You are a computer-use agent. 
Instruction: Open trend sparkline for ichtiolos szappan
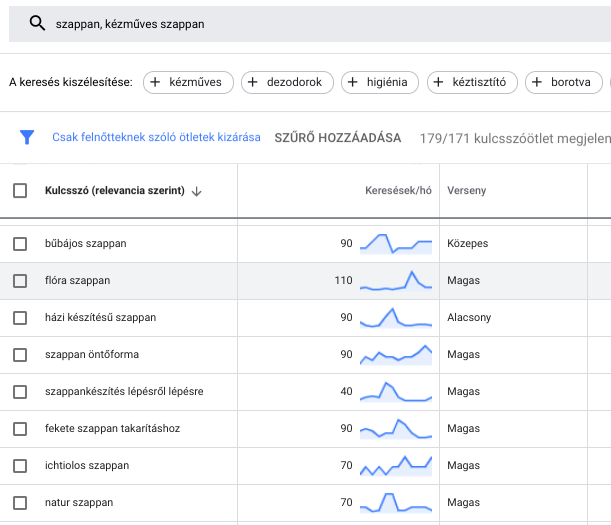pyautogui.click(x=396, y=466)
